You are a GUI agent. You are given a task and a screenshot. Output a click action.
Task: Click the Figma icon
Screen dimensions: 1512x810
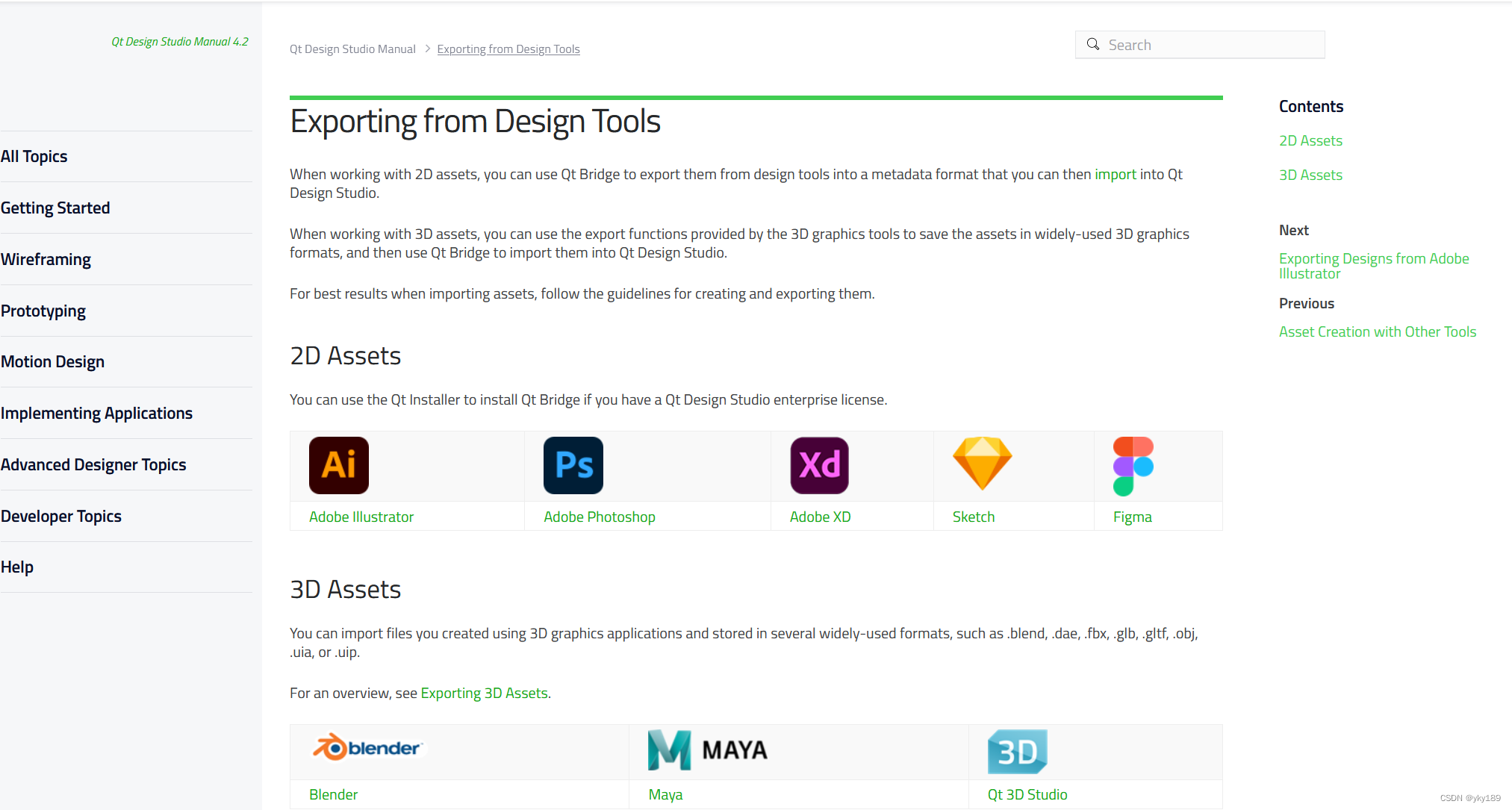coord(1133,466)
